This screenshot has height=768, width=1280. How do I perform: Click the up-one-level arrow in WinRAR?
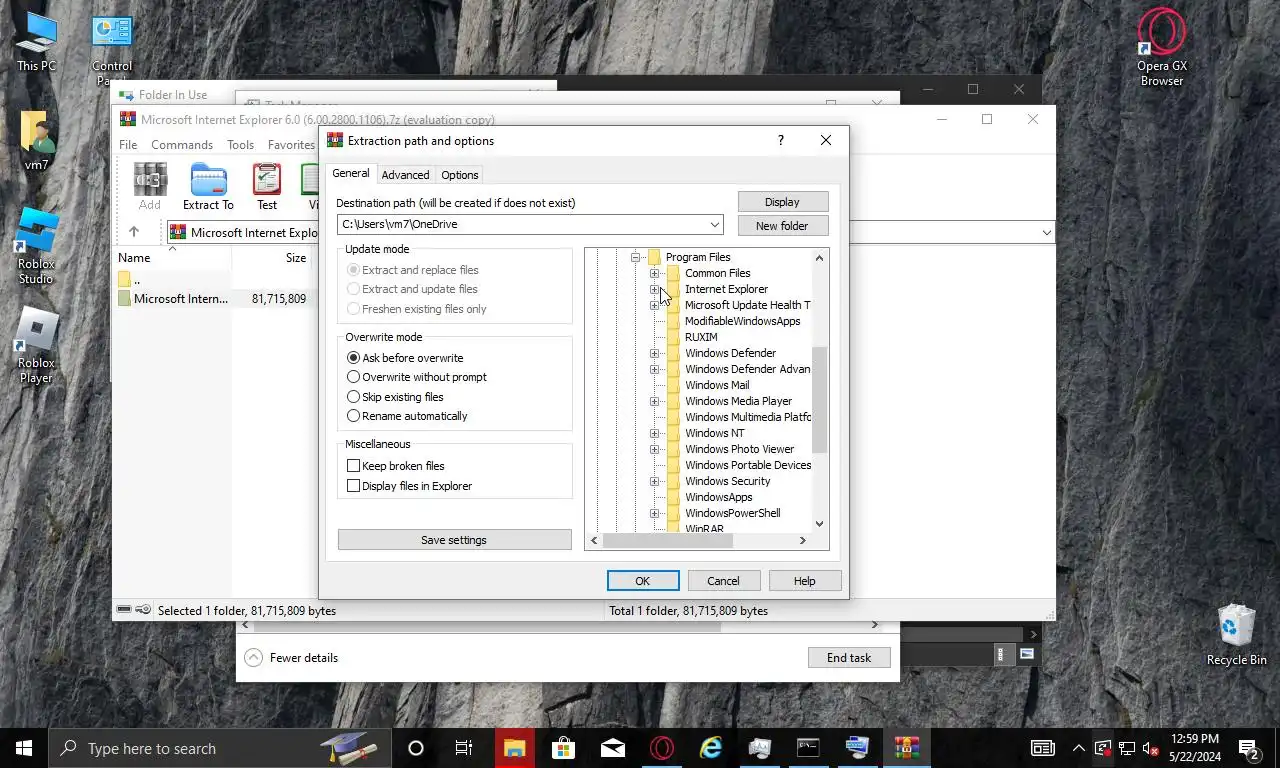click(133, 232)
